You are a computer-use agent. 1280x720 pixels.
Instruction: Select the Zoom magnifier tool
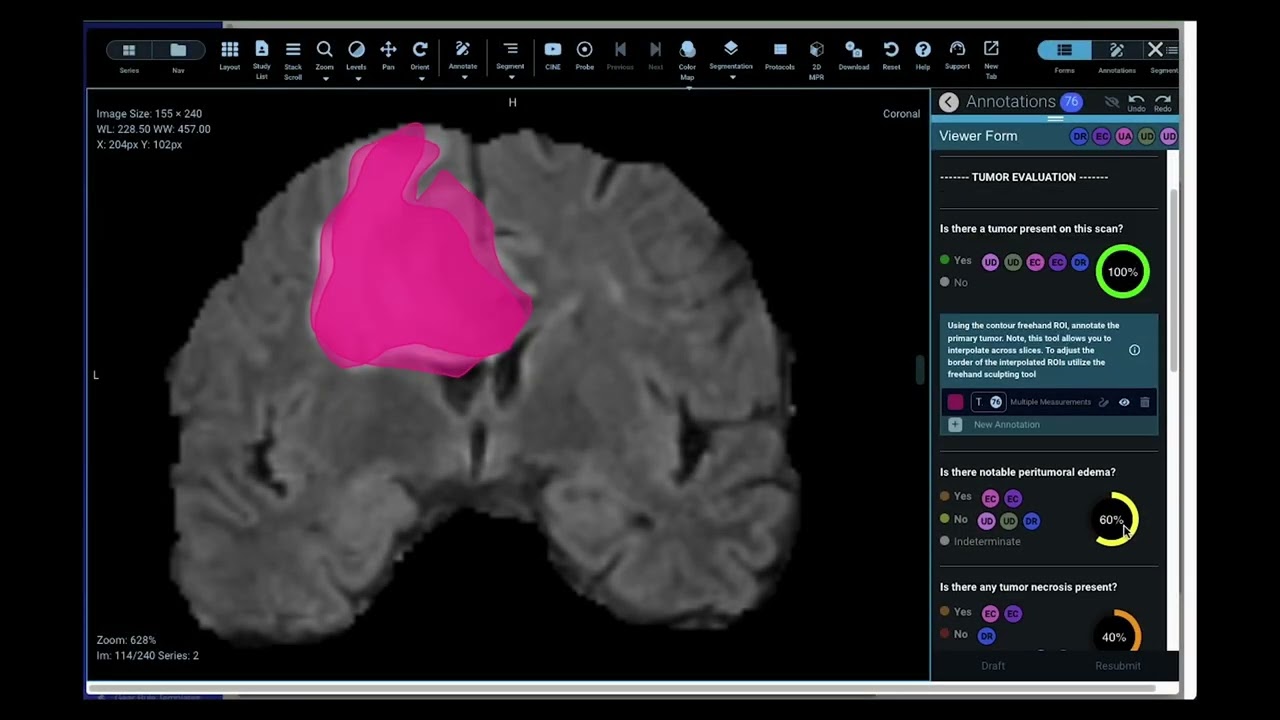(324, 49)
